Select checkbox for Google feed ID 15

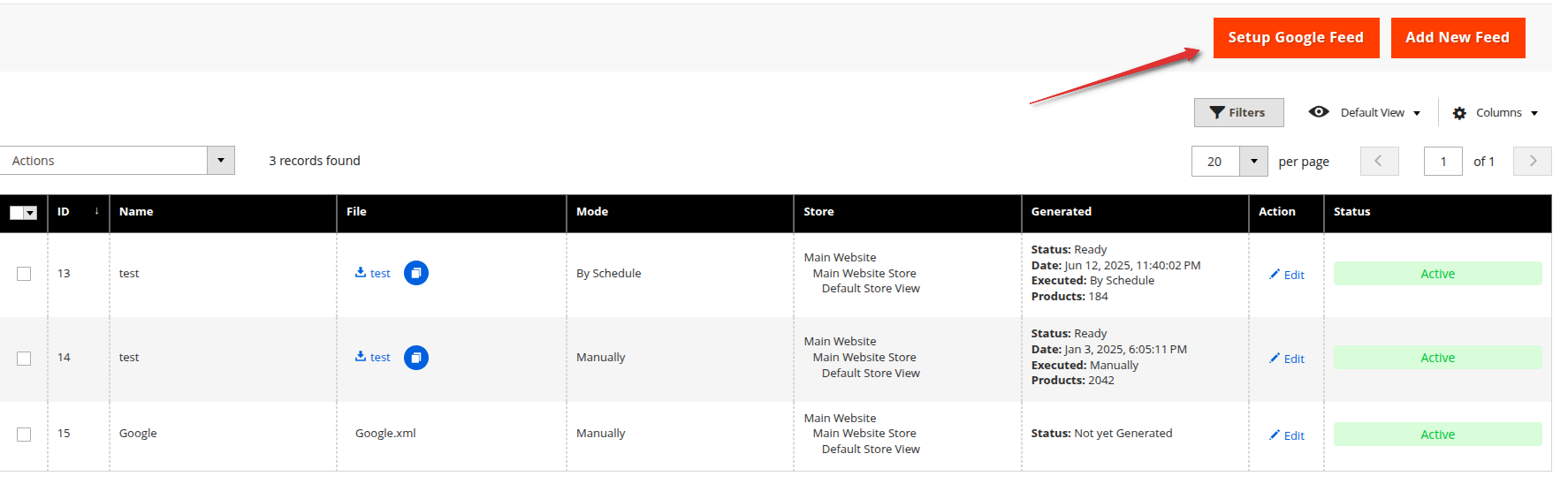(24, 435)
